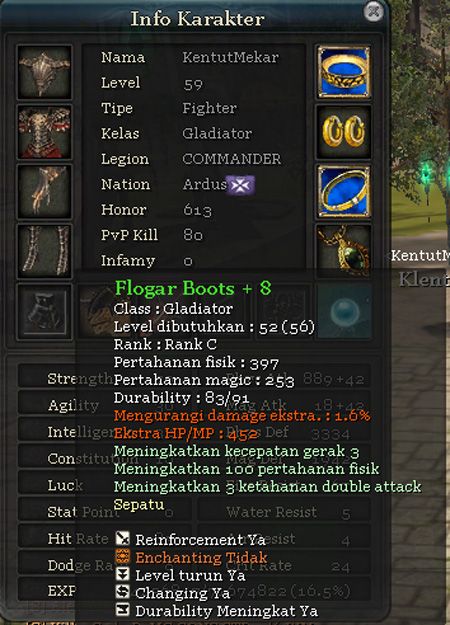Screen dimensions: 450x625
Task: Click the Changing property icon
Action: 122,592
